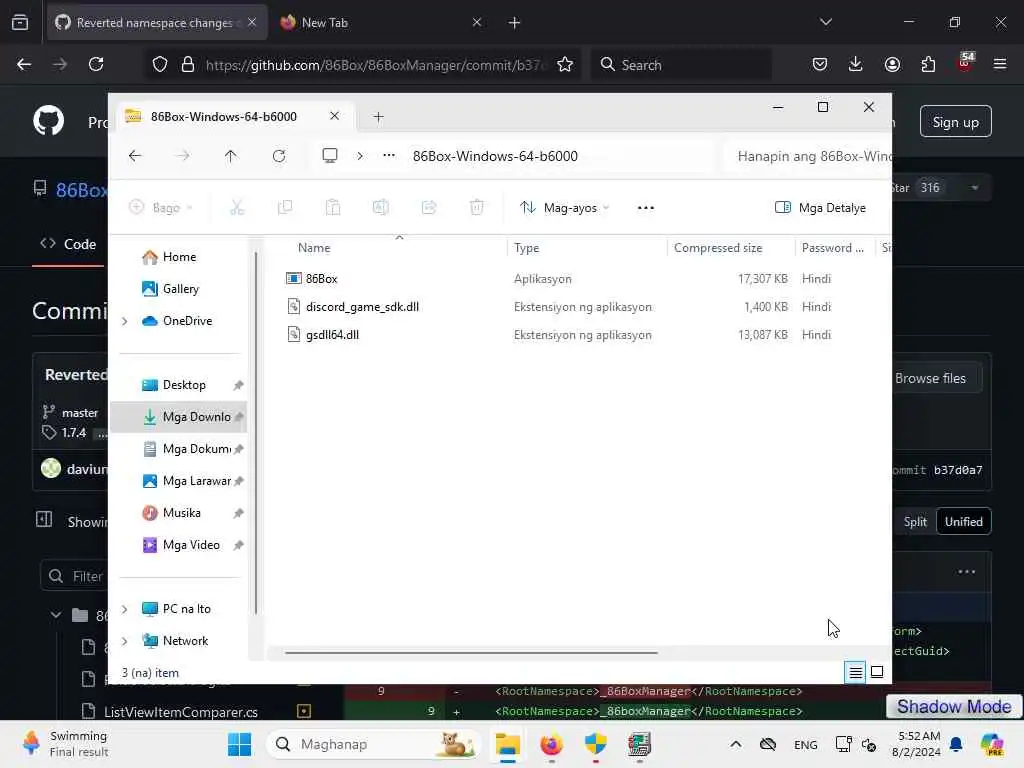This screenshot has height=768, width=1024.
Task: Click Sign up on GitHub
Action: pyautogui.click(x=955, y=122)
